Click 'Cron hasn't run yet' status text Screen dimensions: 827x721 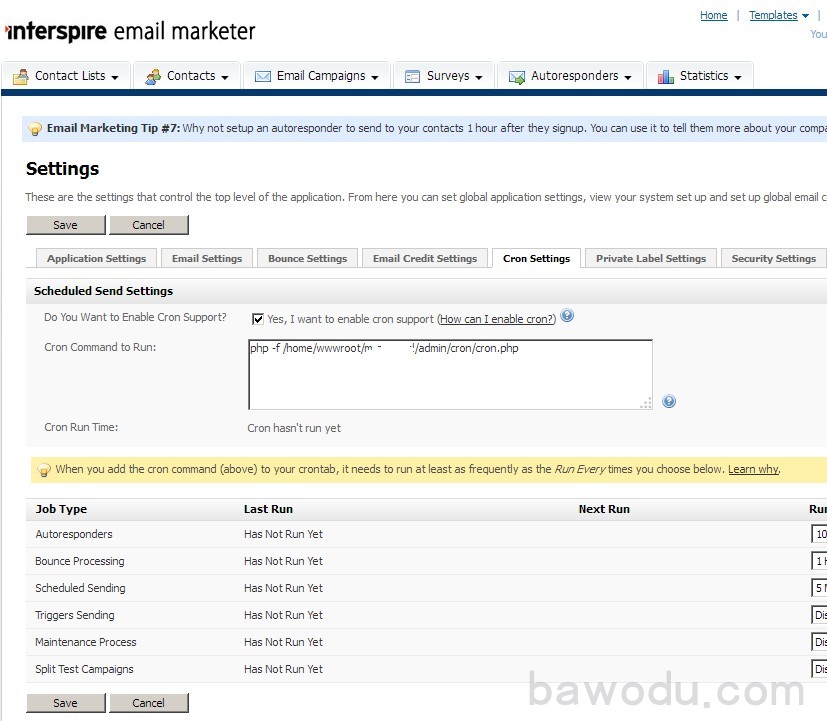pos(294,428)
